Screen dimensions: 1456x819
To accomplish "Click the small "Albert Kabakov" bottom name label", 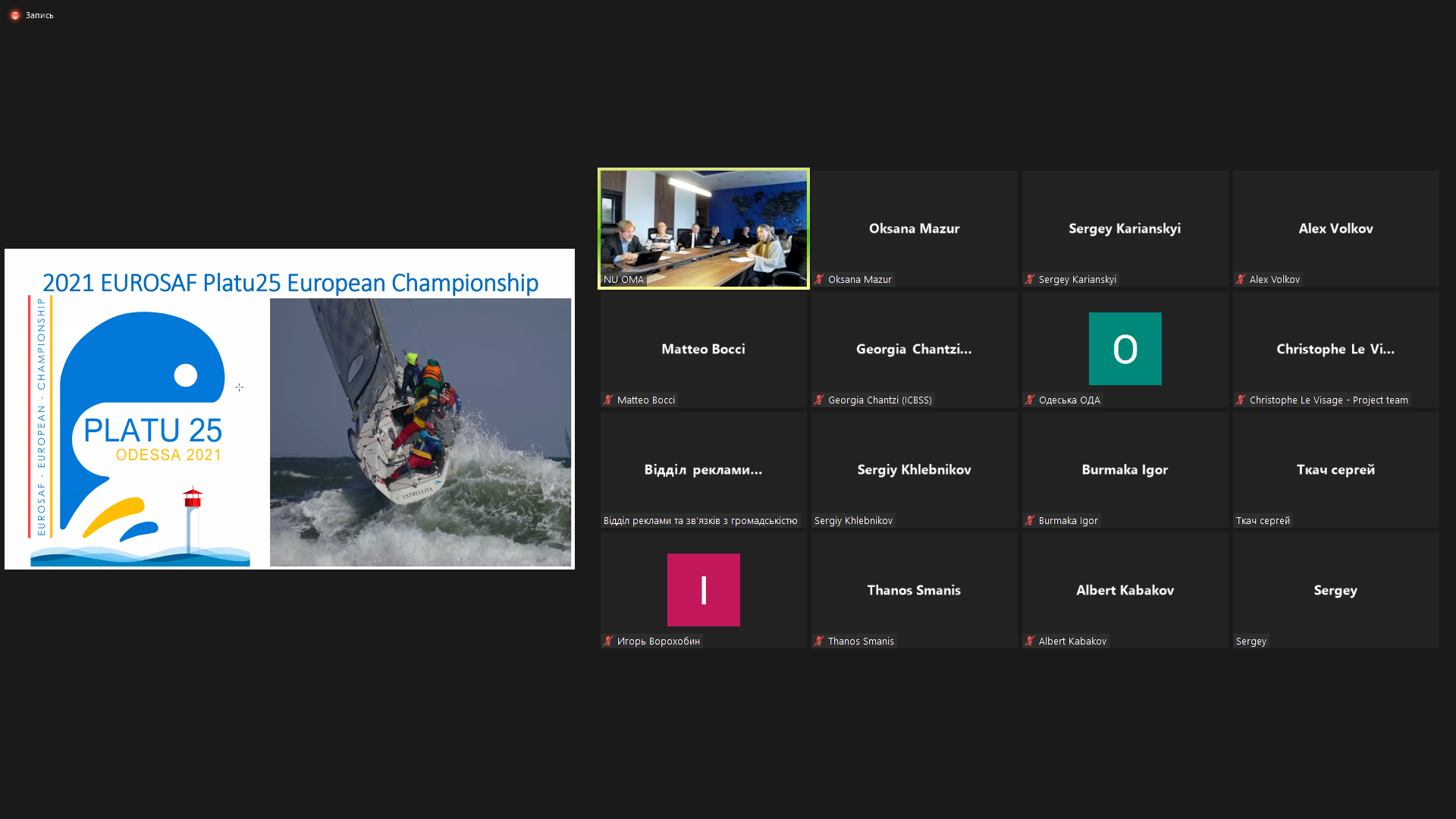I will coord(1072,642).
